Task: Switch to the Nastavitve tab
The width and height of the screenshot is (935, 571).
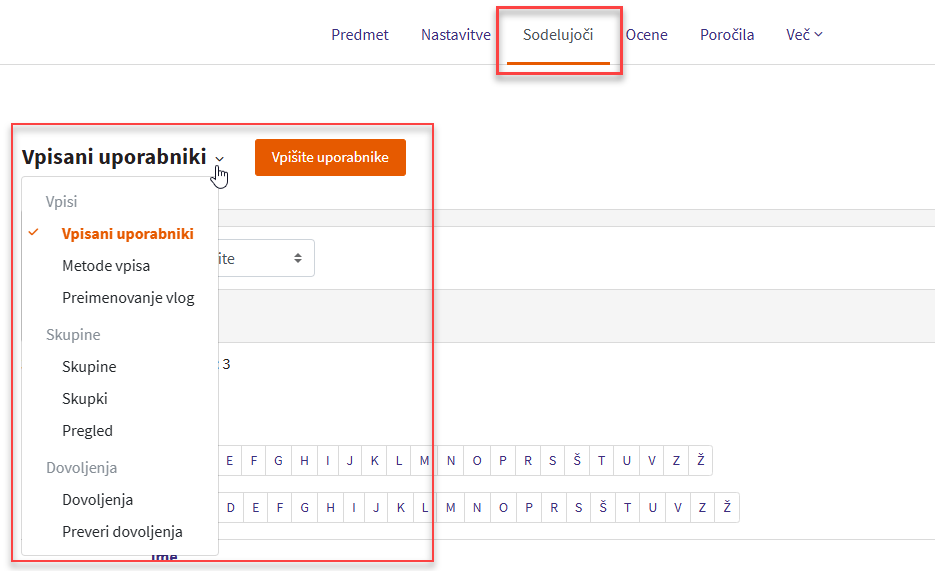Action: [455, 35]
